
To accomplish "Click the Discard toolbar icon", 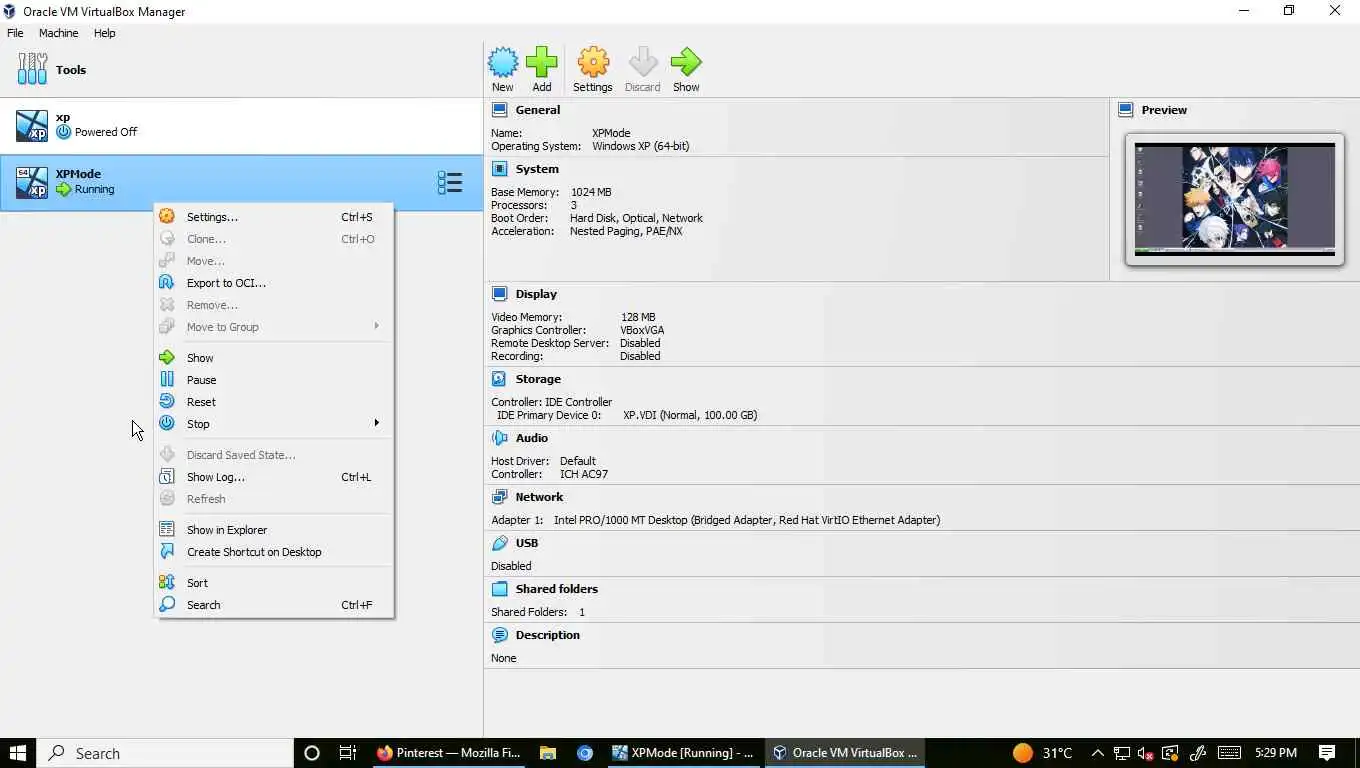I will point(643,62).
